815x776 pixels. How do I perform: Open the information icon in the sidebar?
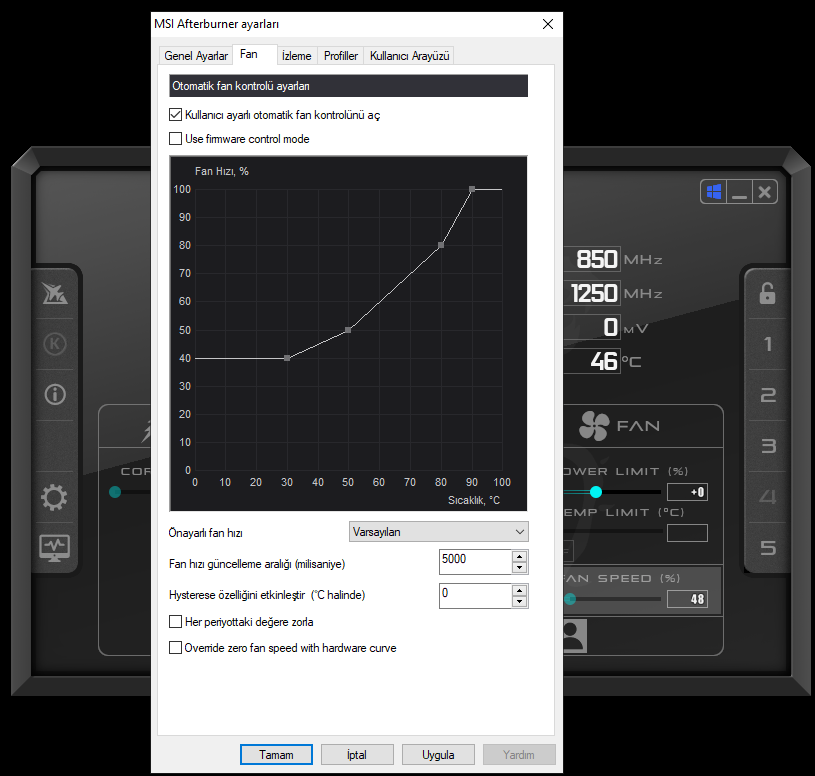[x=55, y=394]
